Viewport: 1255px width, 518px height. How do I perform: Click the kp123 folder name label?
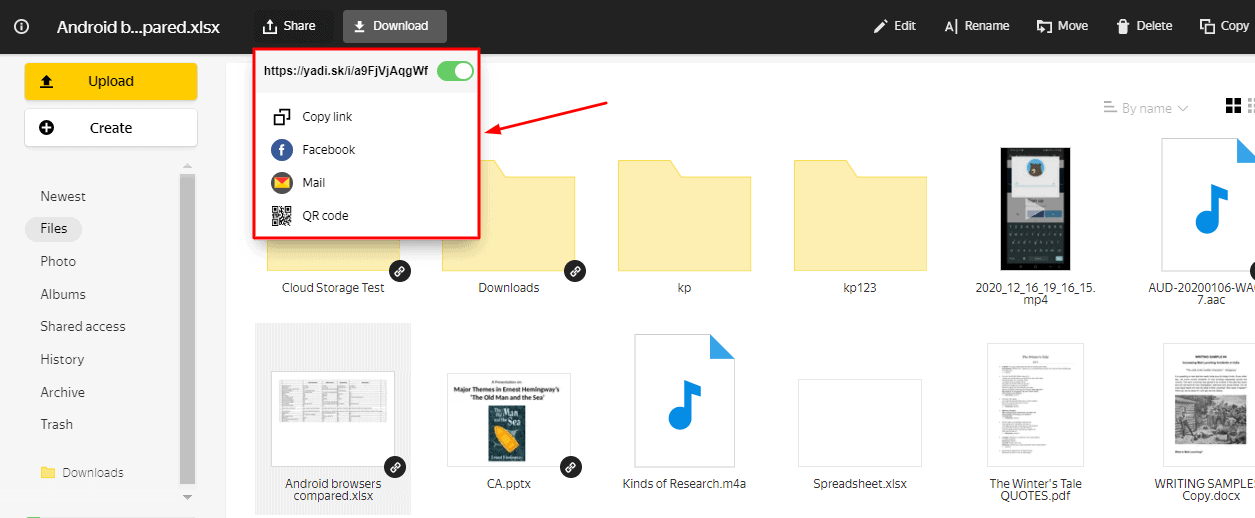coord(860,288)
